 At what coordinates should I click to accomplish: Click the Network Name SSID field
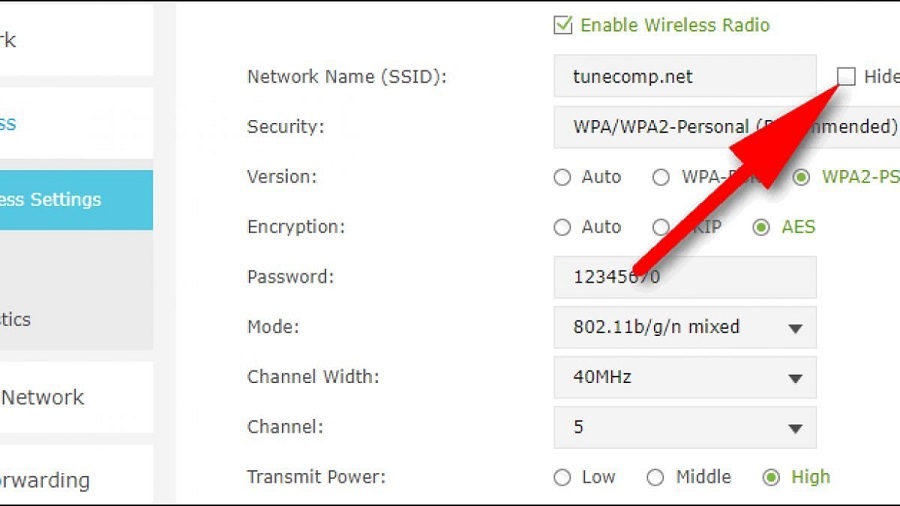684,77
